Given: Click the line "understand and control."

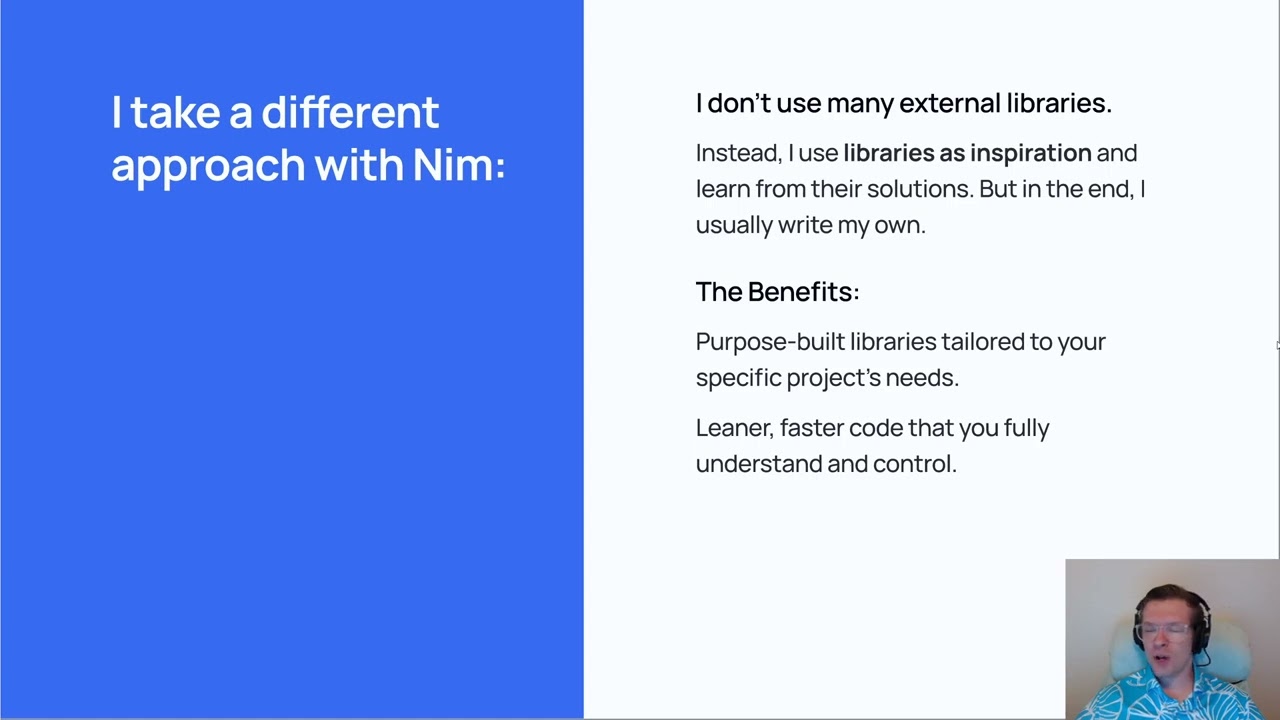Looking at the screenshot, I should click(x=826, y=464).
